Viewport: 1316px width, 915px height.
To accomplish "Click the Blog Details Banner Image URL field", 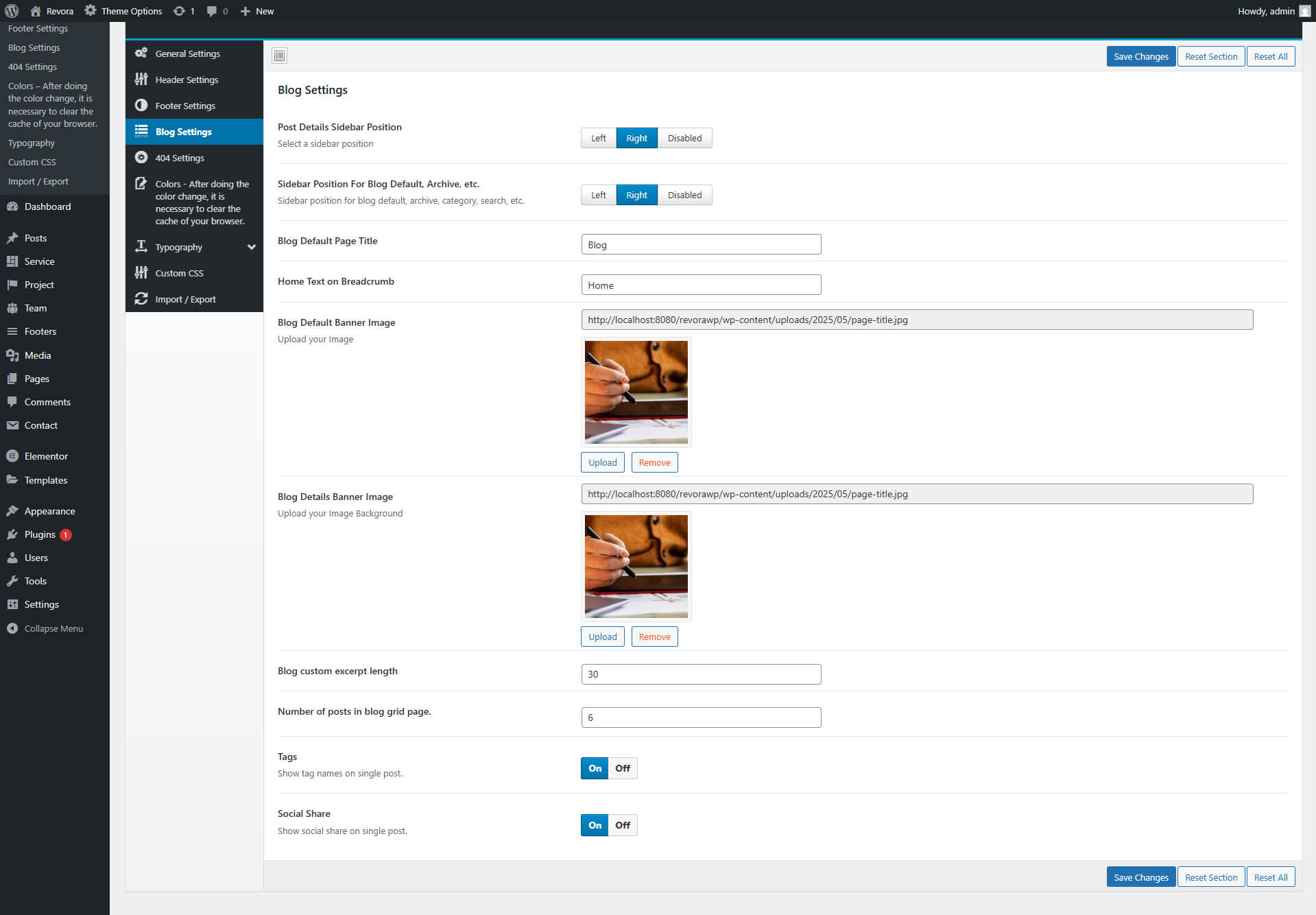I will coord(917,494).
